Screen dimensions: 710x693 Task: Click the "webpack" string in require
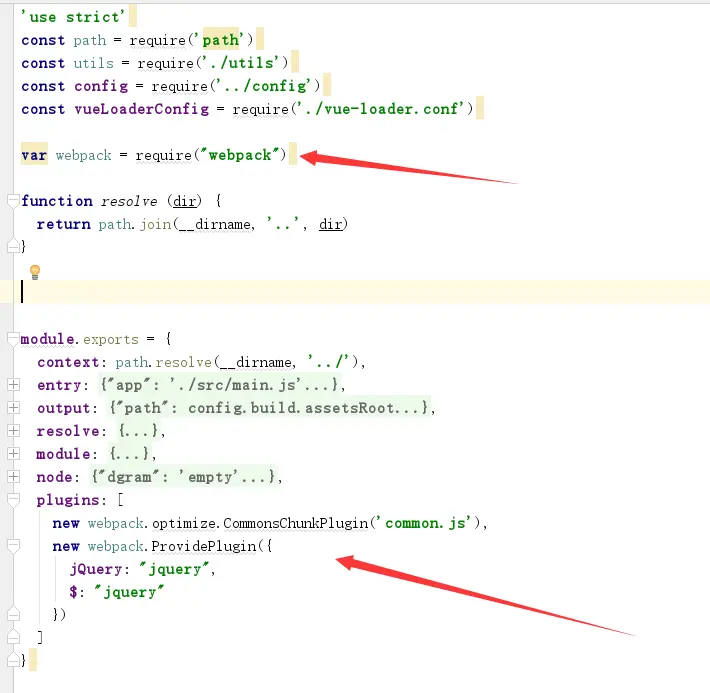tap(240, 155)
